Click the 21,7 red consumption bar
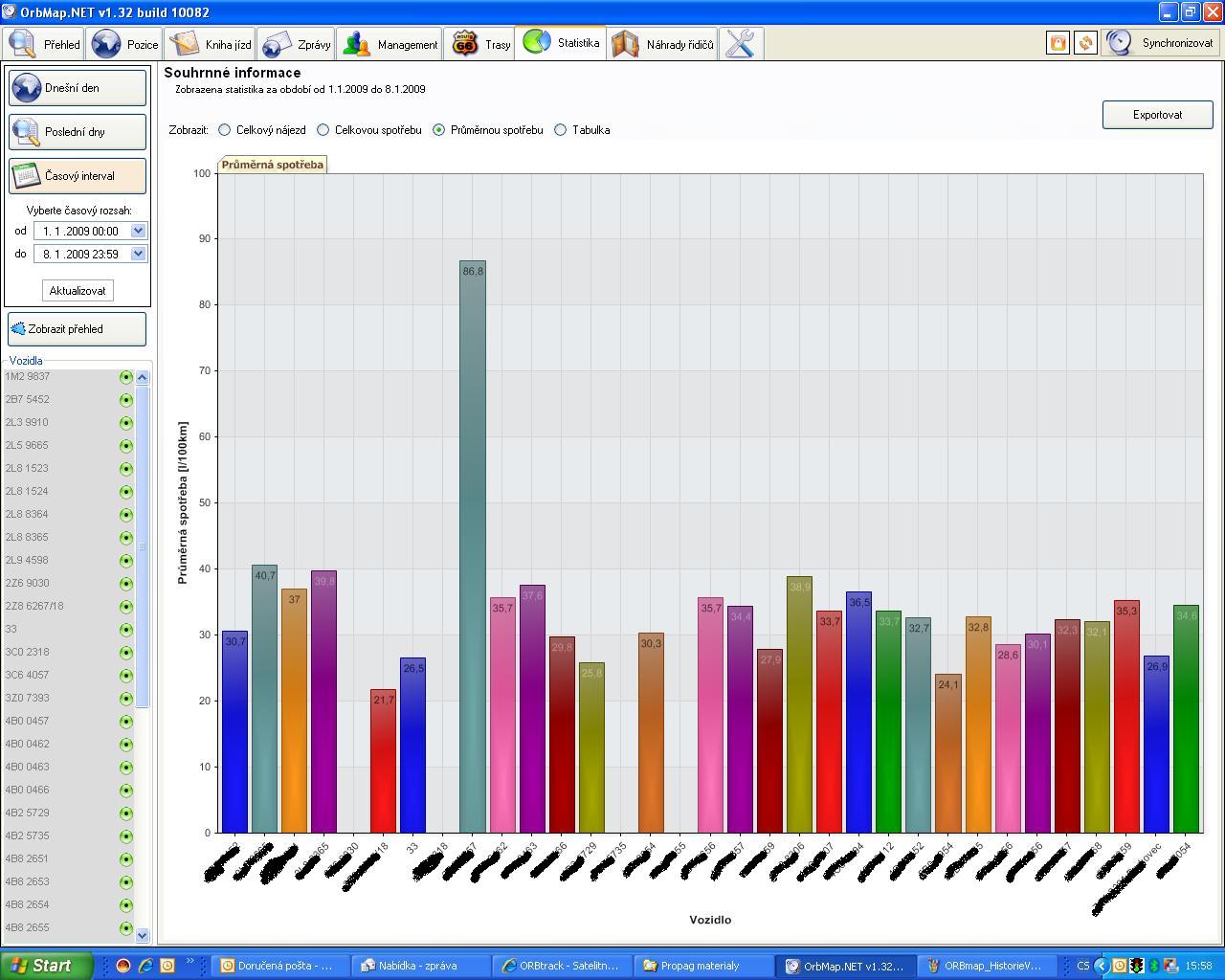The image size is (1225, 980). (x=383, y=761)
